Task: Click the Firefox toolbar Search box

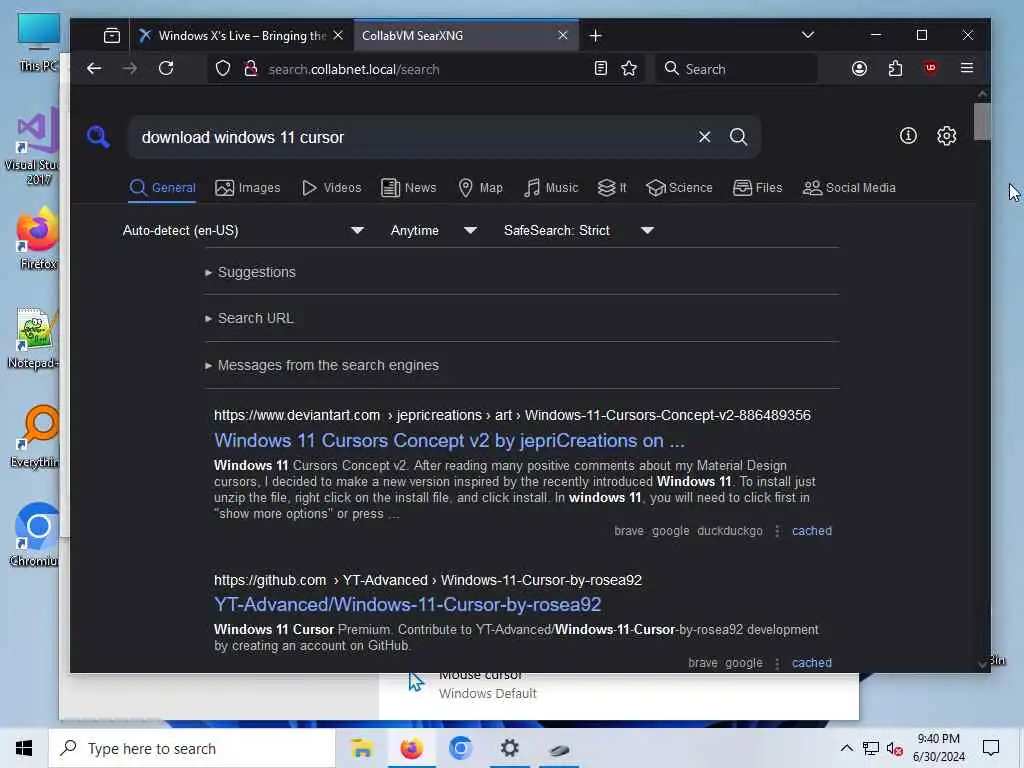Action: [x=737, y=69]
